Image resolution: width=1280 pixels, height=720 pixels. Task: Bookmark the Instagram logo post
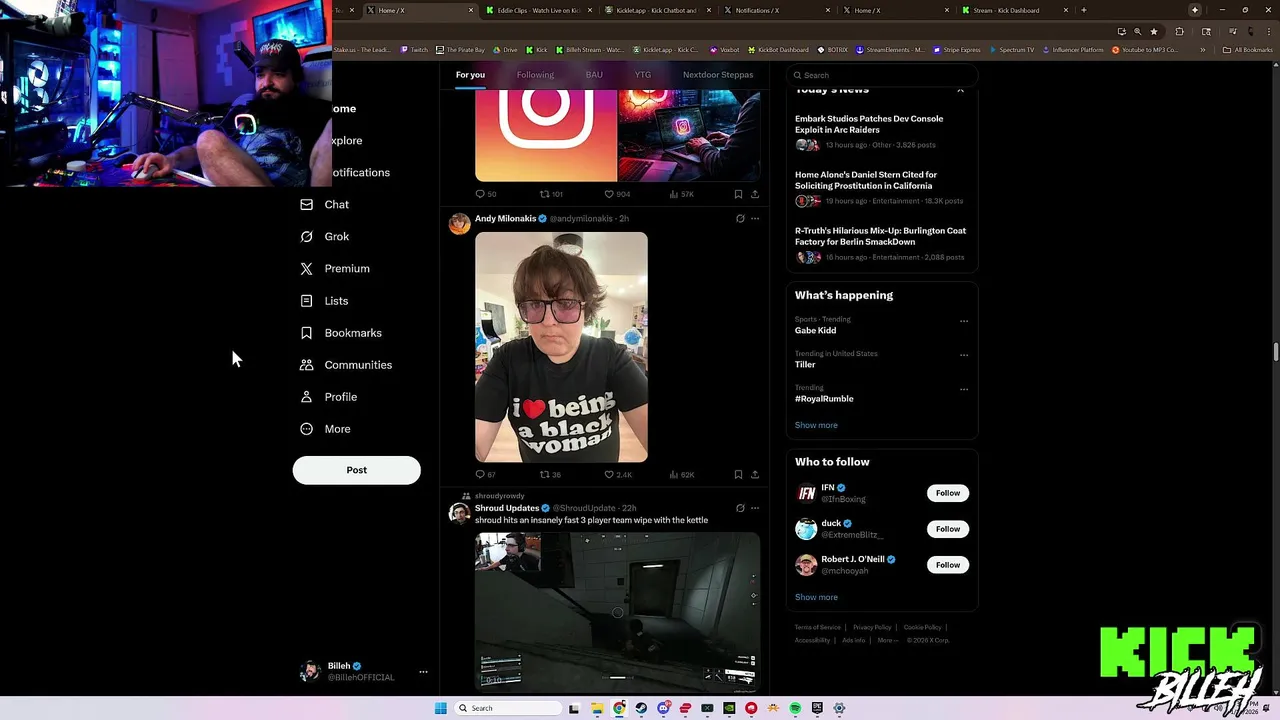pos(738,194)
